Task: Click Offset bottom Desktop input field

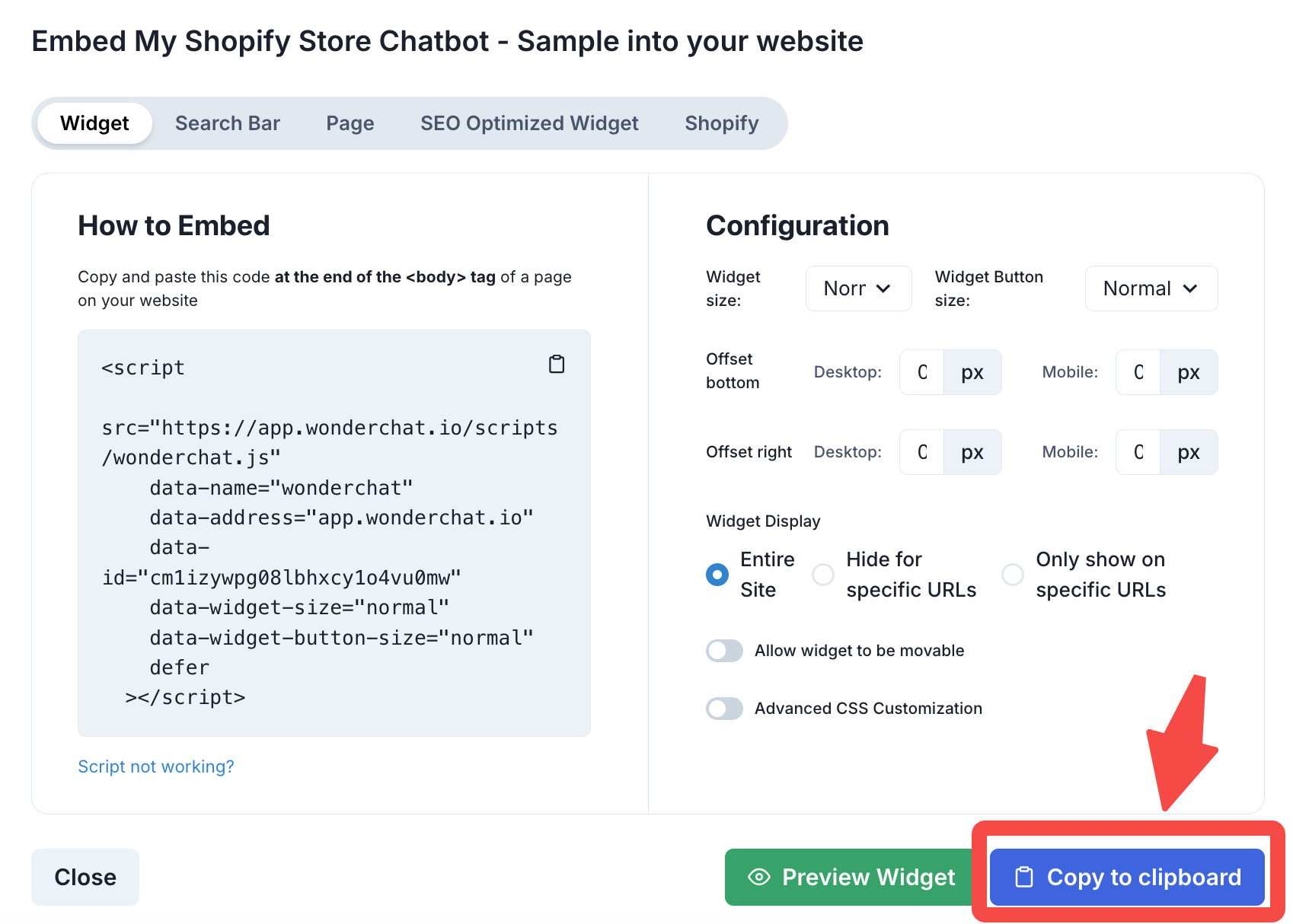Action: click(922, 372)
